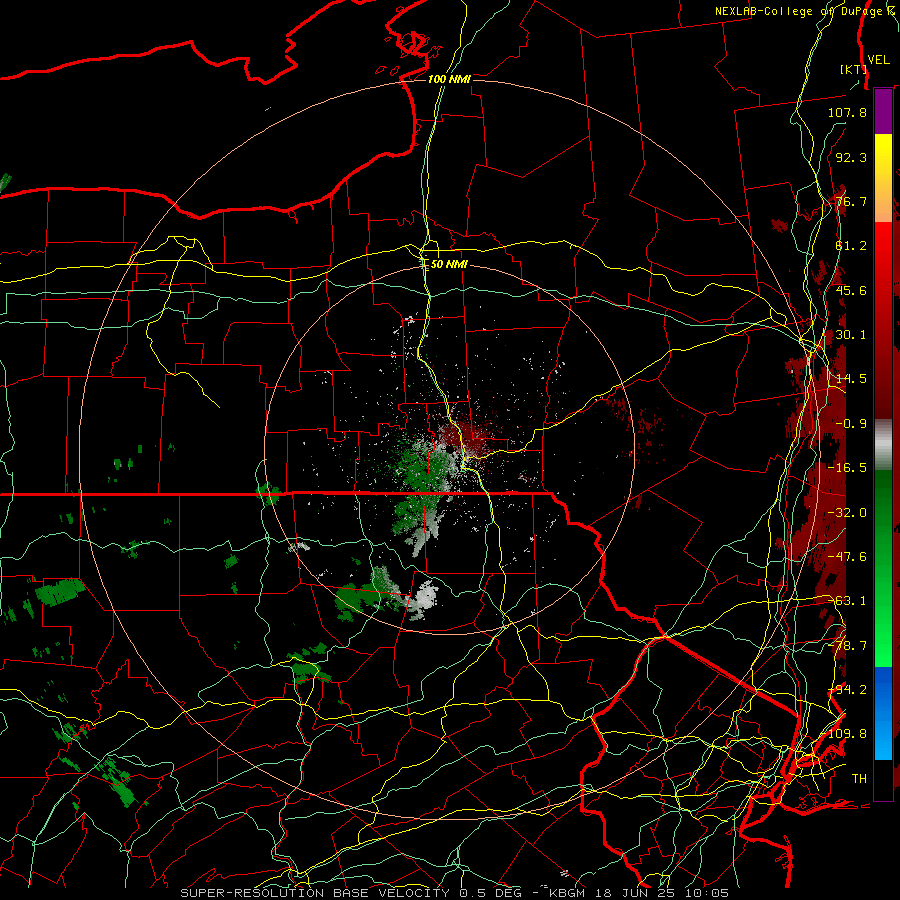
Task: Click the 30.1 value on the velocity scale
Action: (851, 335)
